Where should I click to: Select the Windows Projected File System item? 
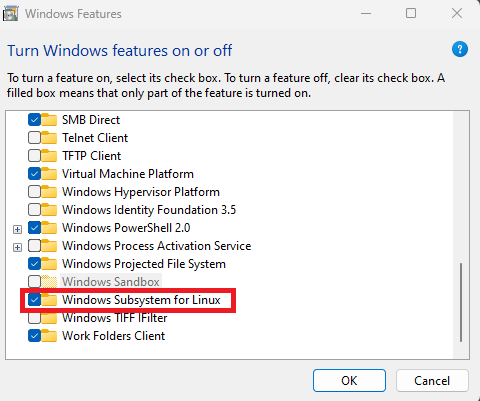point(144,264)
